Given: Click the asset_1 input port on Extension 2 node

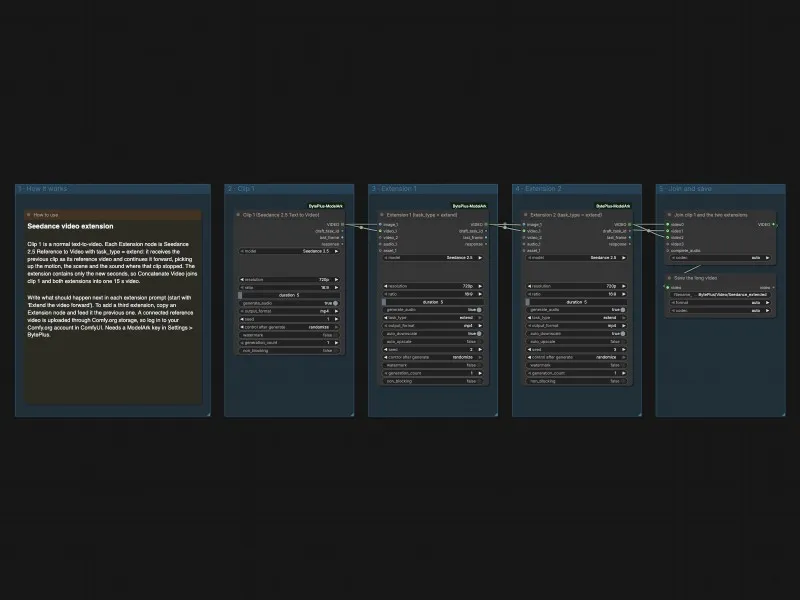Looking at the screenshot, I should coord(524,251).
